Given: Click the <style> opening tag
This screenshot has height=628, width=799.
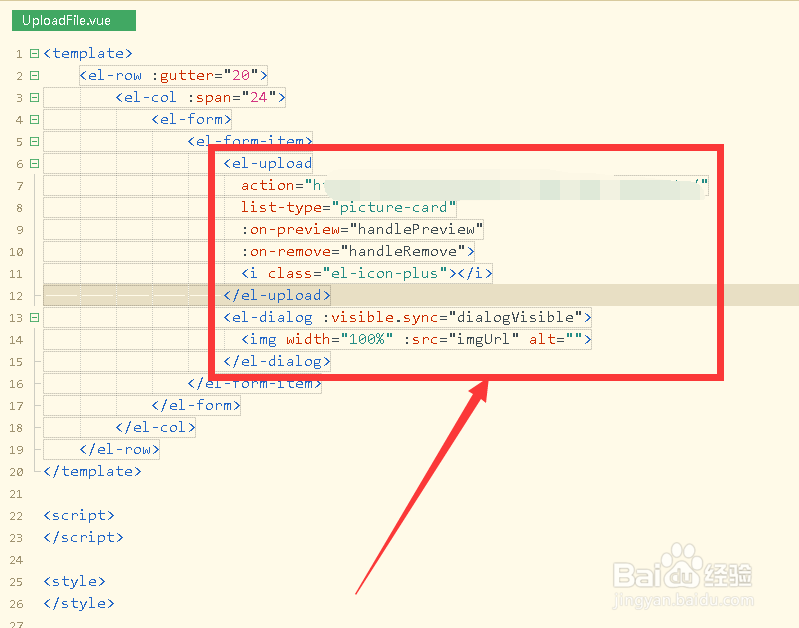Looking at the screenshot, I should click(x=74, y=581).
